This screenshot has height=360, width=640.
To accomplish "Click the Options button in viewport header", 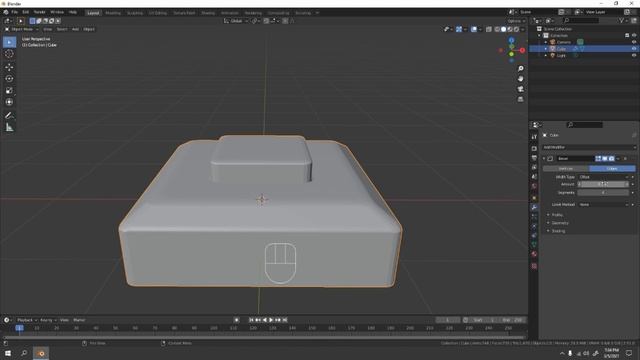I will 516,21.
